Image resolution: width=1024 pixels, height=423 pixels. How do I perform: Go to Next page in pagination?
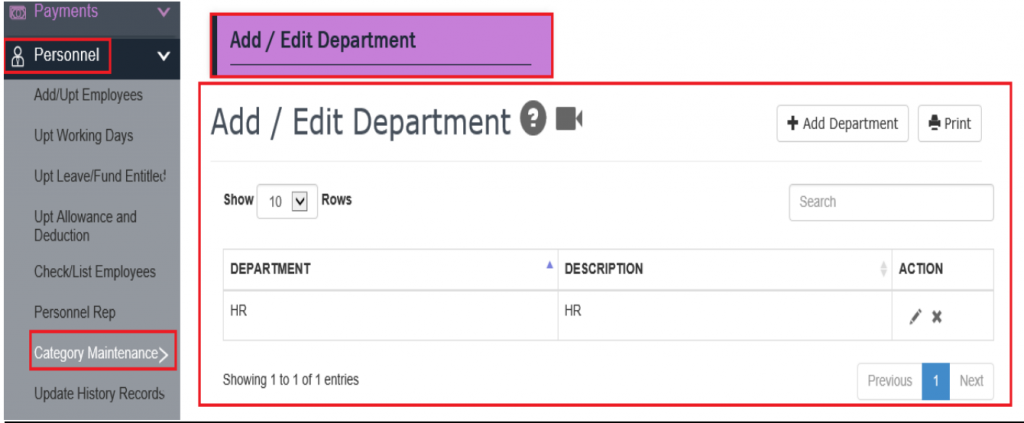971,381
